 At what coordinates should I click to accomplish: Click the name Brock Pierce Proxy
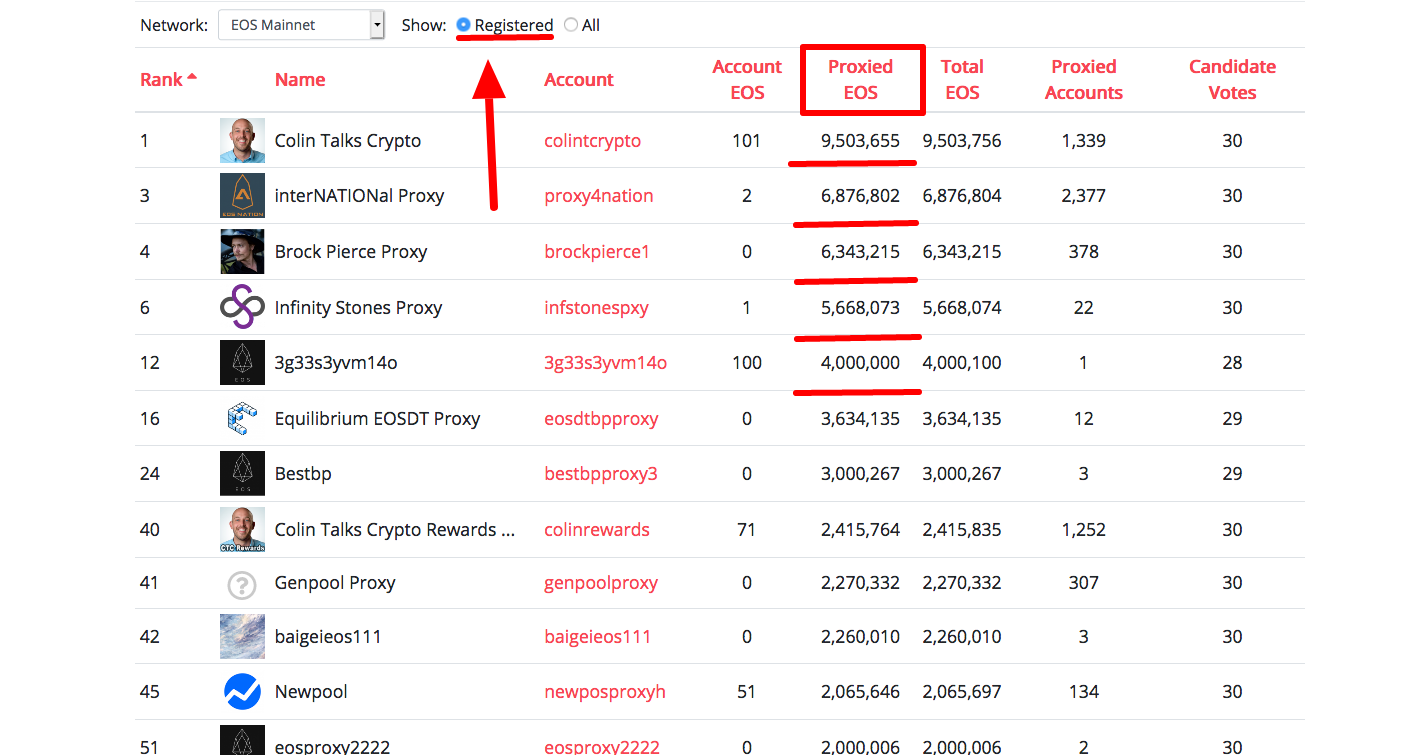pos(351,252)
